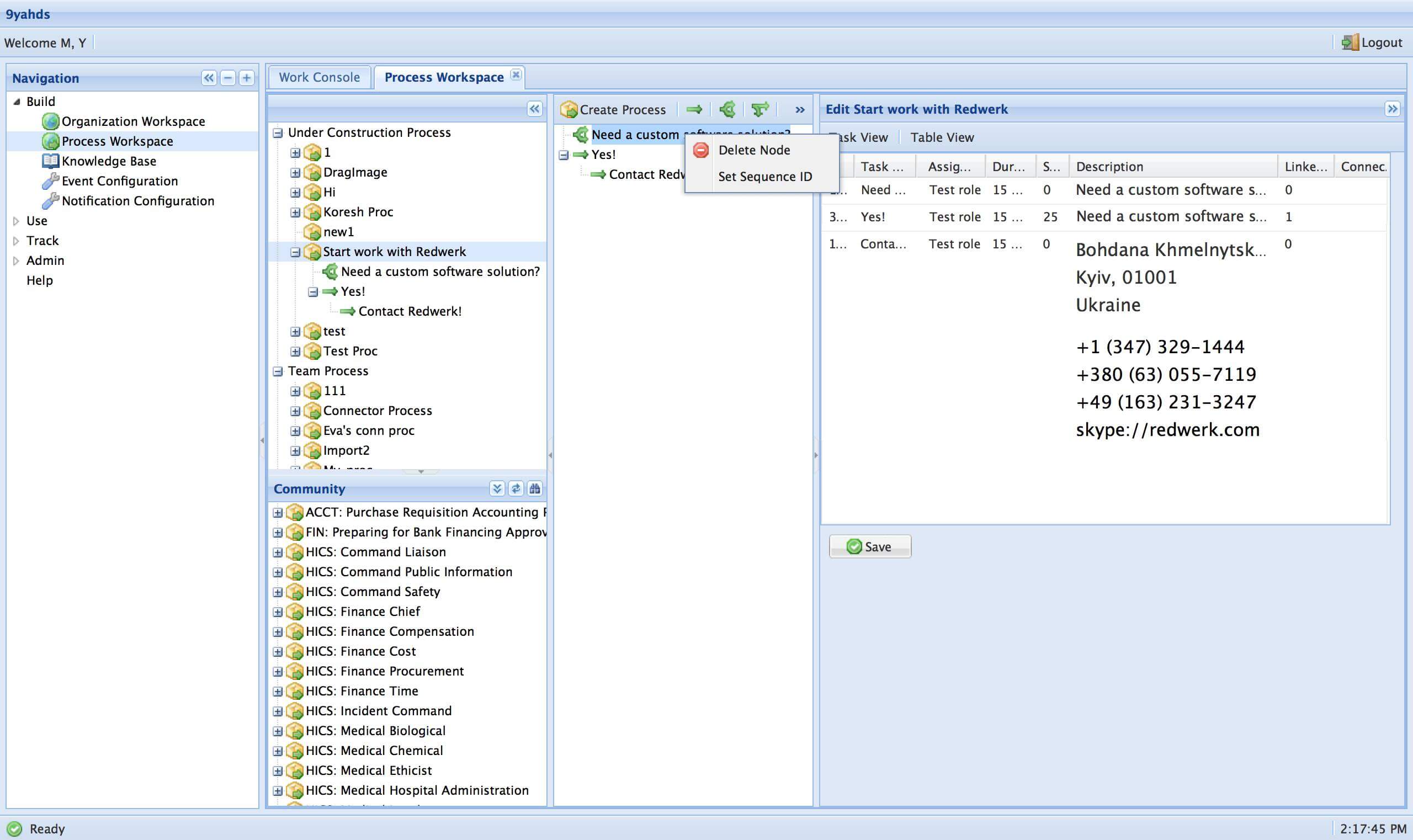Click the Create Process button
Image resolution: width=1413 pixels, height=840 pixels.
[x=614, y=109]
